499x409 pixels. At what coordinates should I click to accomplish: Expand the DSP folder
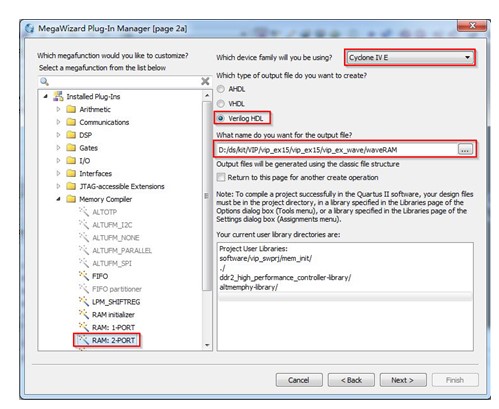(59, 135)
